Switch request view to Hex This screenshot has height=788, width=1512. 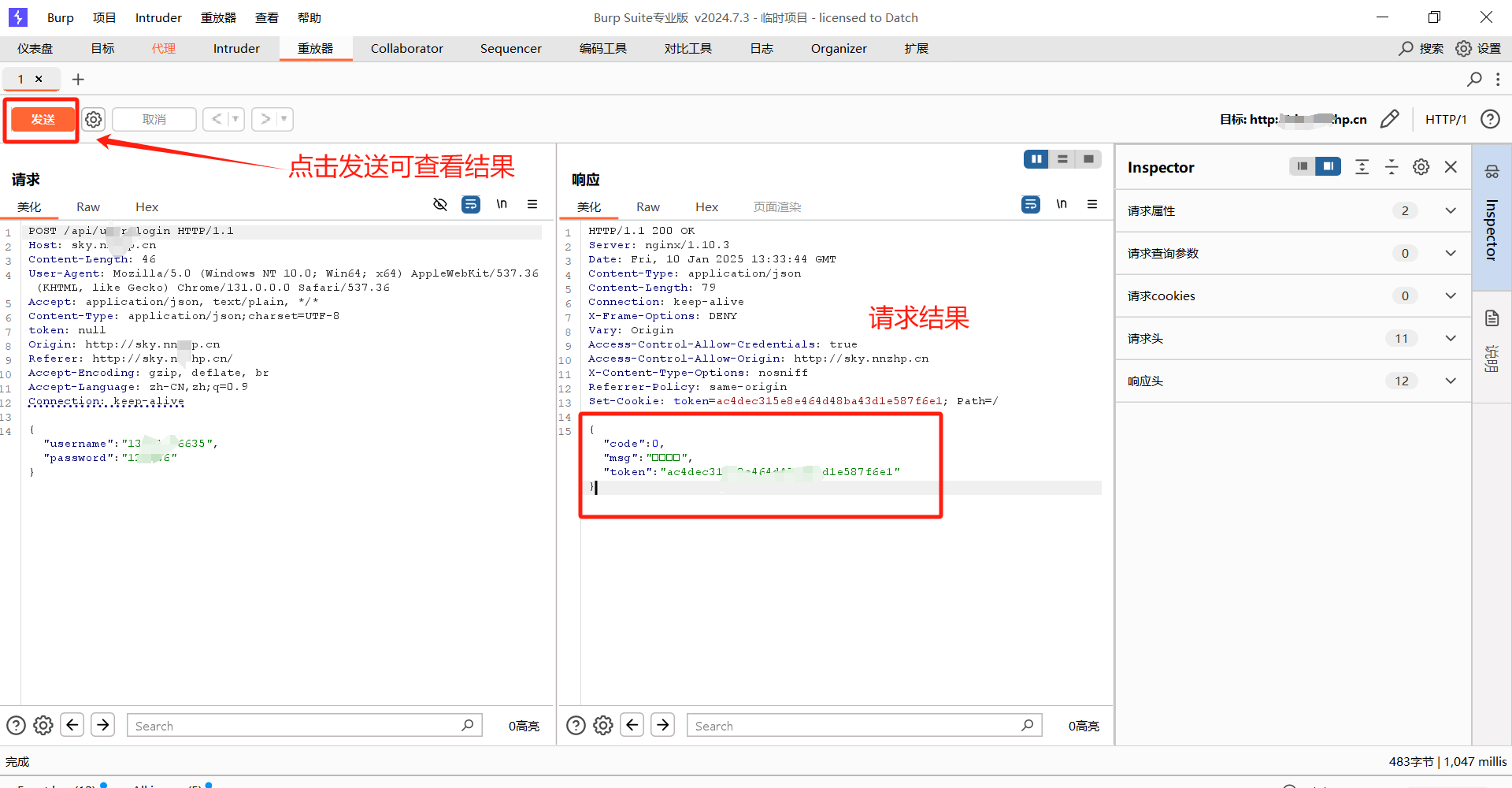tap(147, 206)
